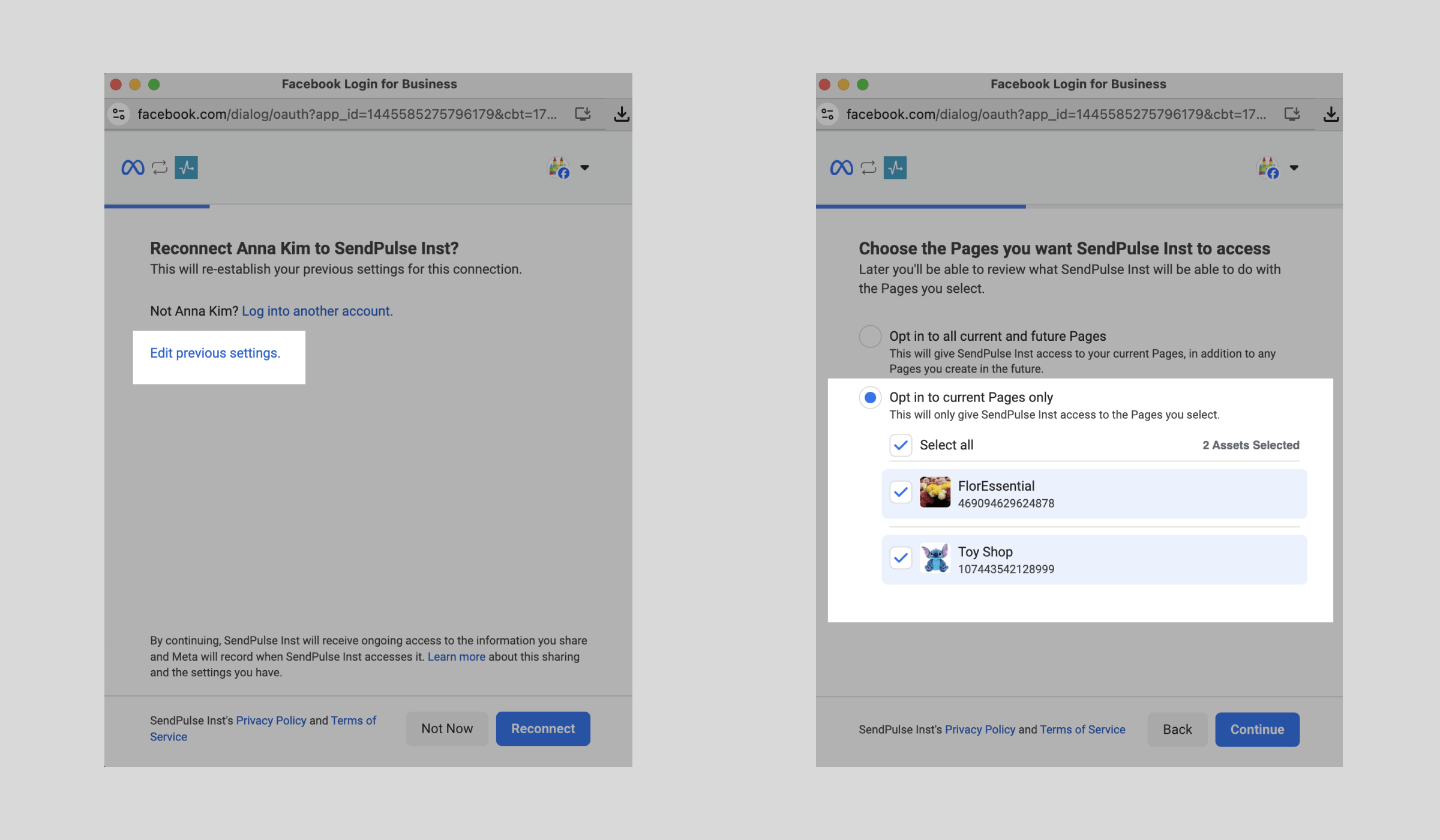Click download icon in left window toolbar
Viewport: 1440px width, 840px height.
(x=622, y=114)
